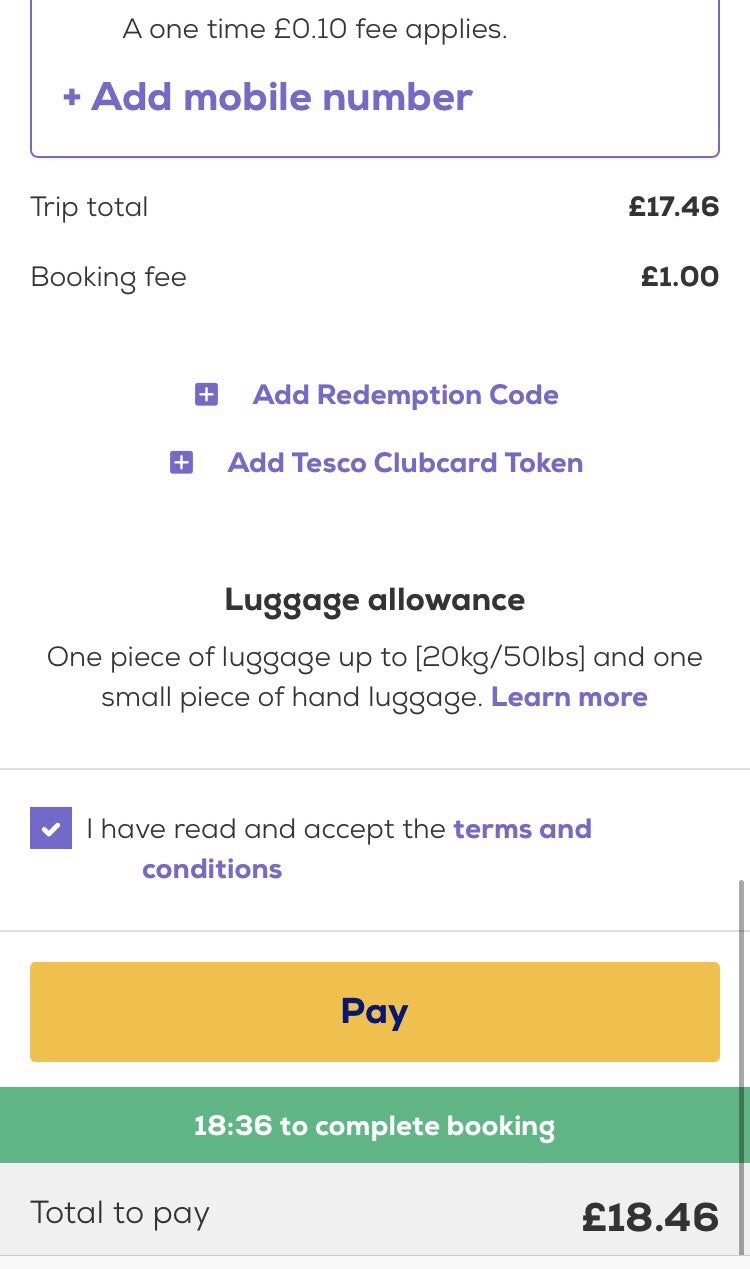Tap the Total to pay label
The height and width of the screenshot is (1269, 750).
coord(120,1213)
